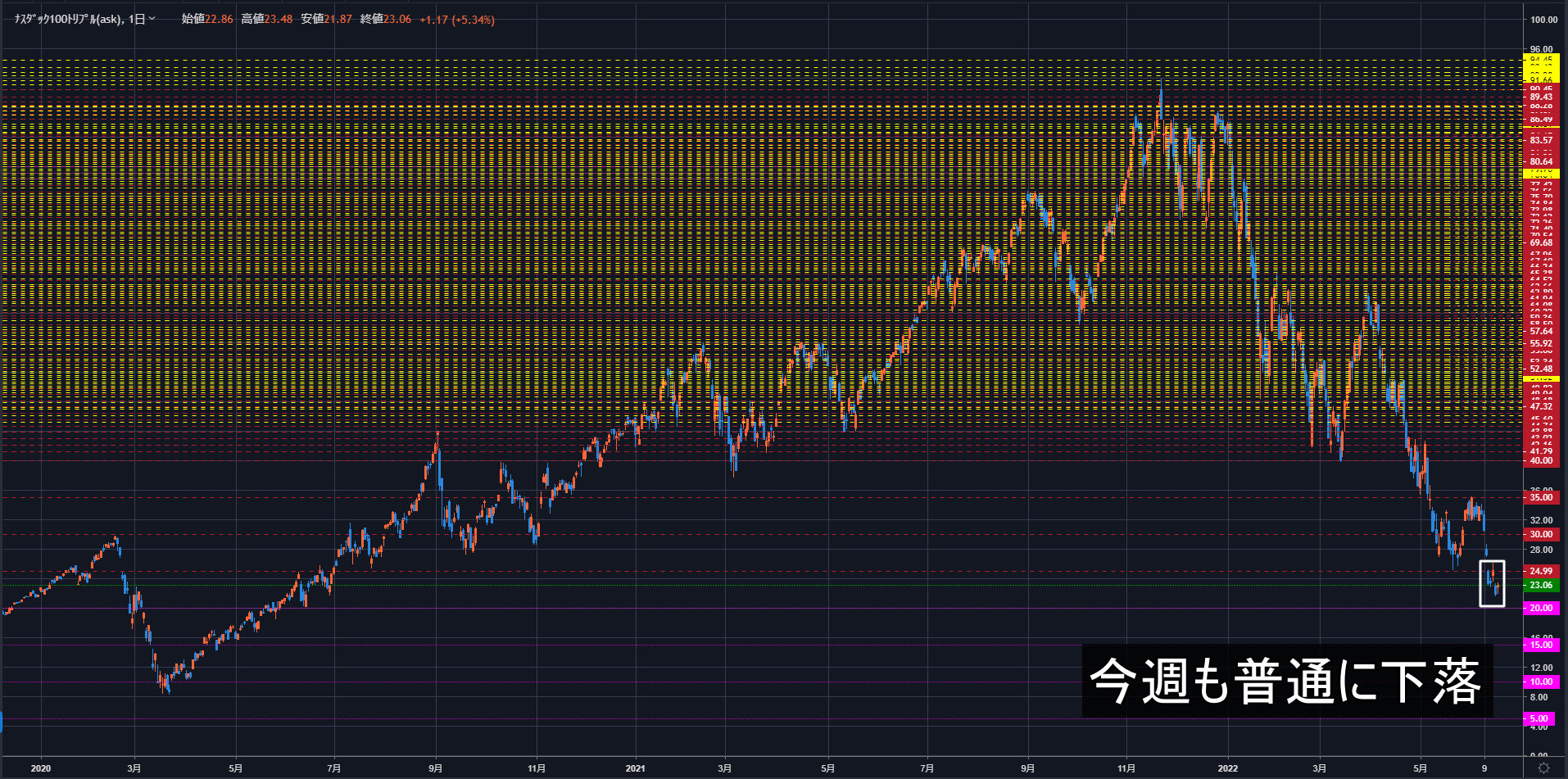Select the green 23.06 current price label
Viewport: 1568px width, 779px height.
(x=1540, y=585)
